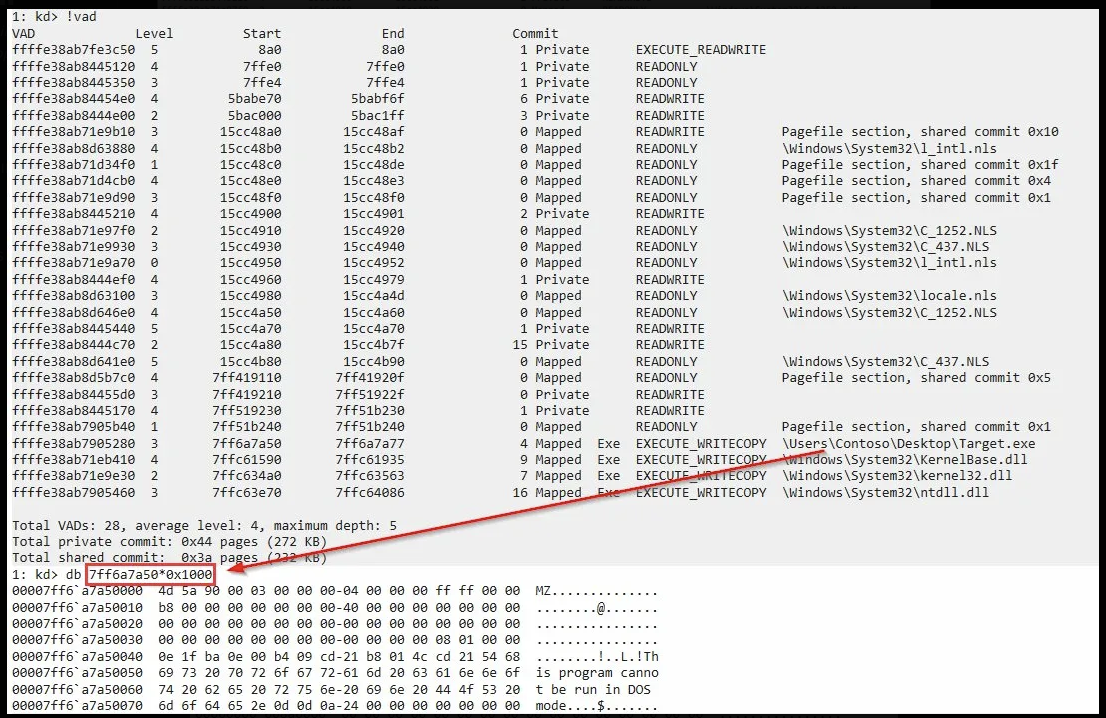Image resolution: width=1106 pixels, height=718 pixels.
Task: Click the Total VADs summary line
Action: tap(205, 526)
